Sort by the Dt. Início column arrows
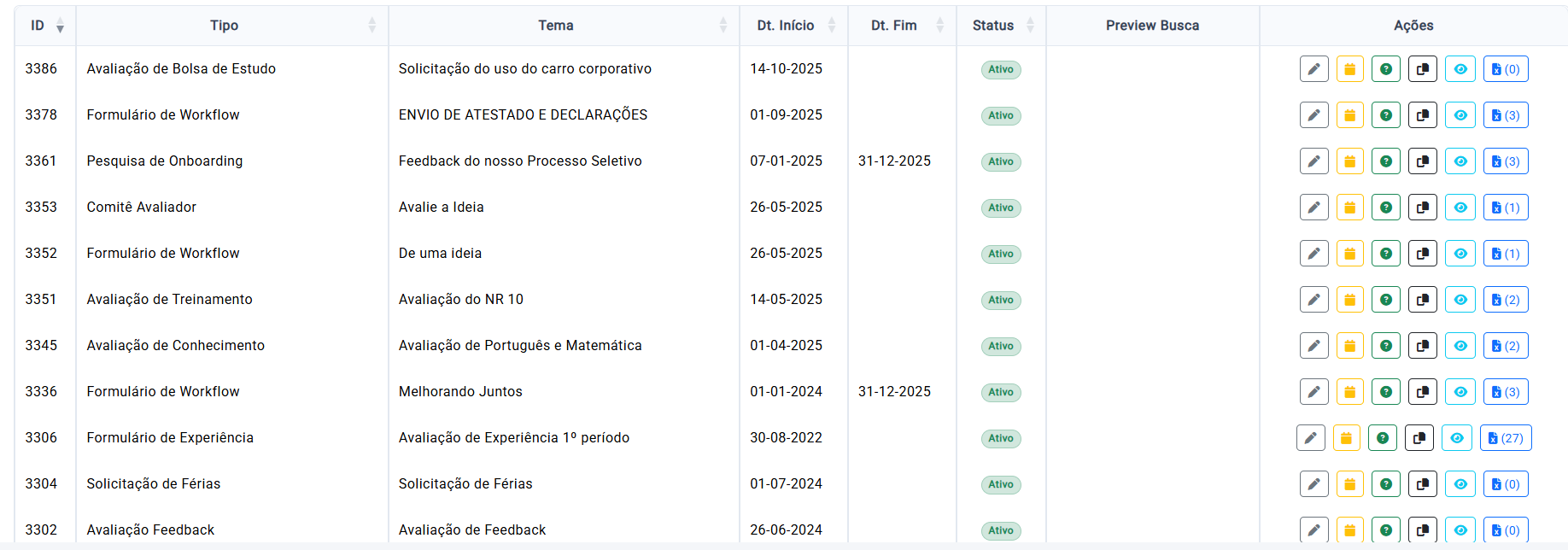 [831, 26]
